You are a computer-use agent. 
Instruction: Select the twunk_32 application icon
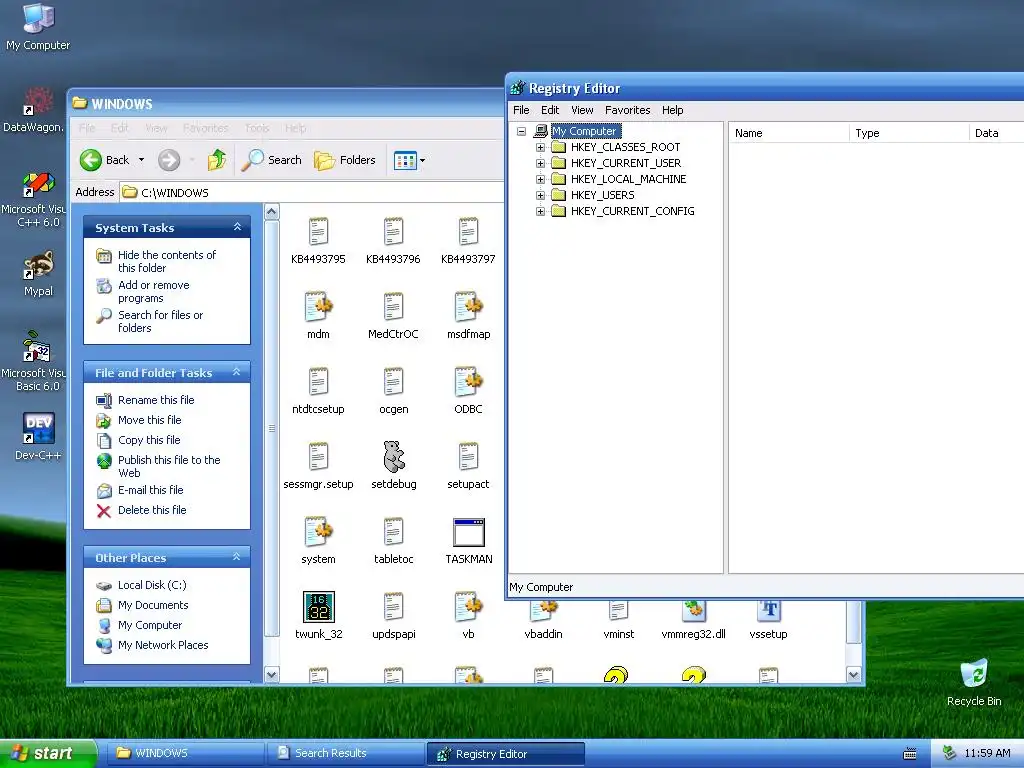coord(319,607)
